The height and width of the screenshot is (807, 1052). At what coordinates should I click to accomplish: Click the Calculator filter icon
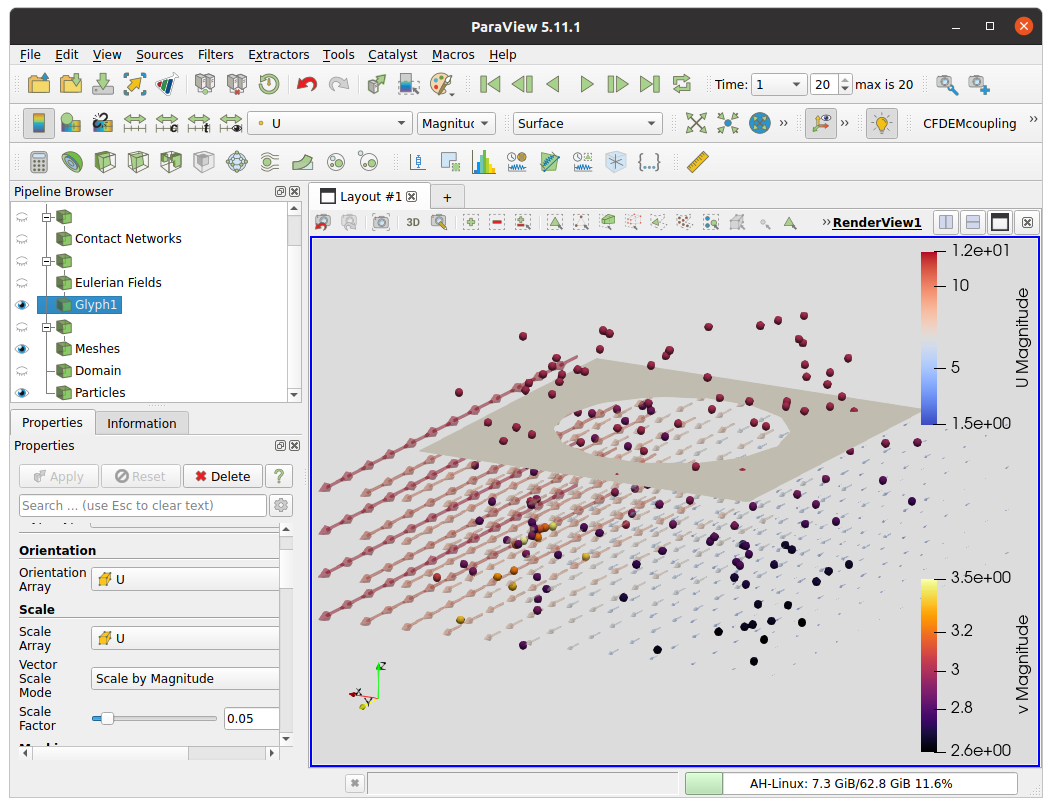coord(38,162)
